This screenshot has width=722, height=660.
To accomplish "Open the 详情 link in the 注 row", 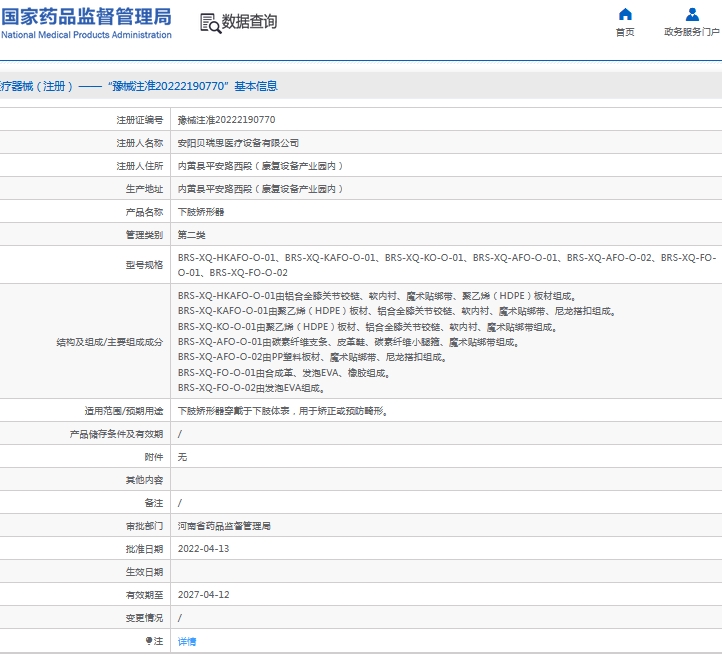I will point(187,641).
